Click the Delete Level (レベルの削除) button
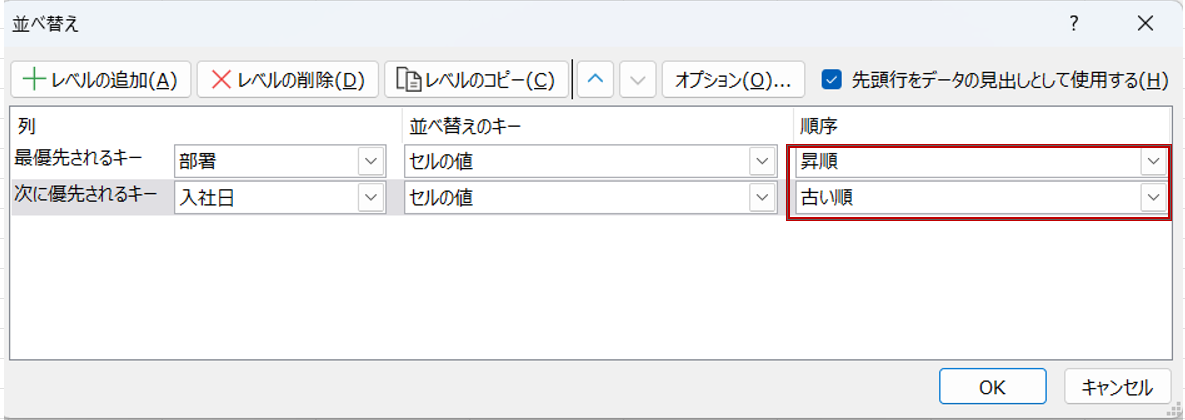 (x=288, y=80)
